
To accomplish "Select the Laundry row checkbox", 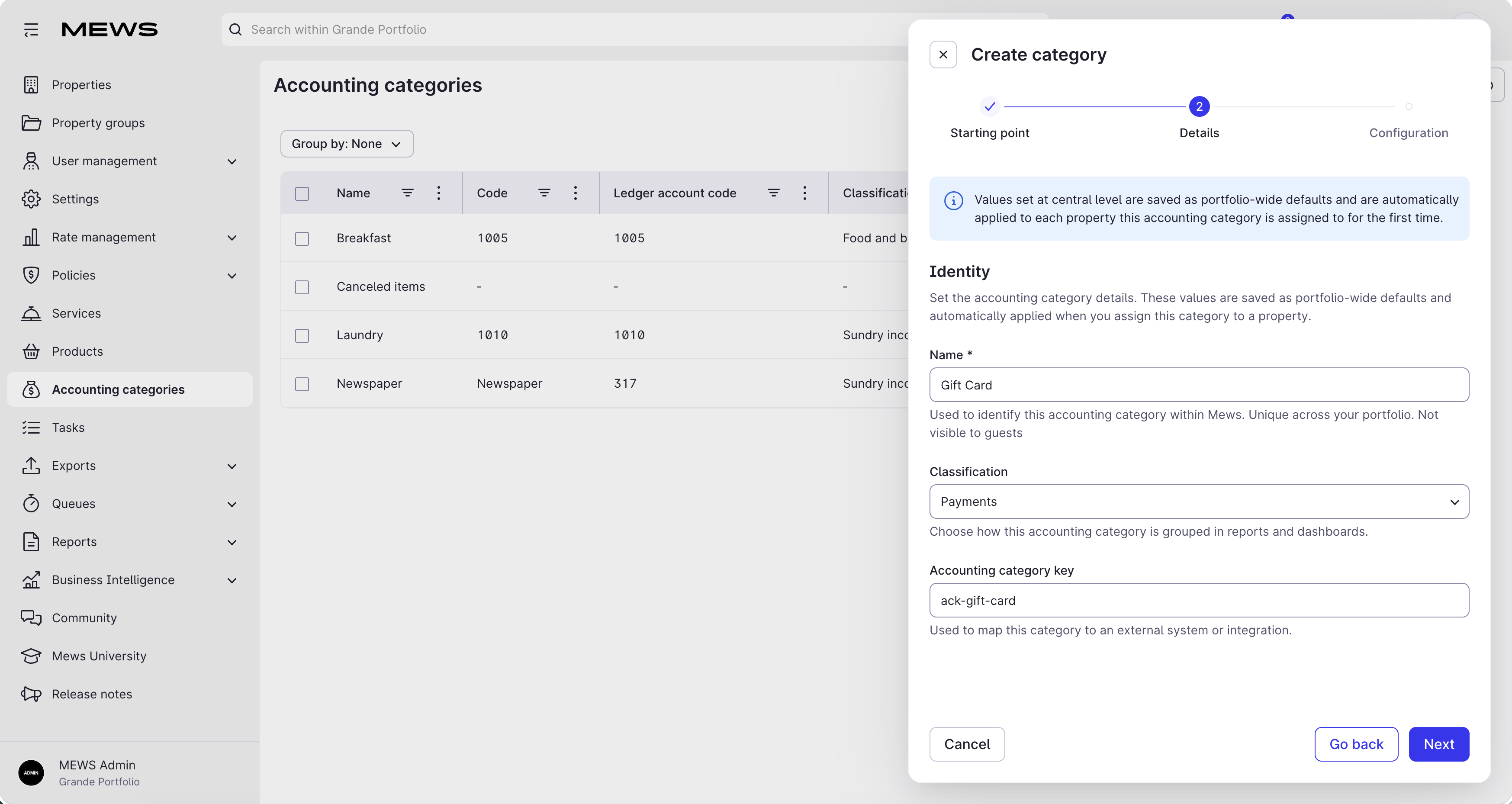I will [302, 335].
